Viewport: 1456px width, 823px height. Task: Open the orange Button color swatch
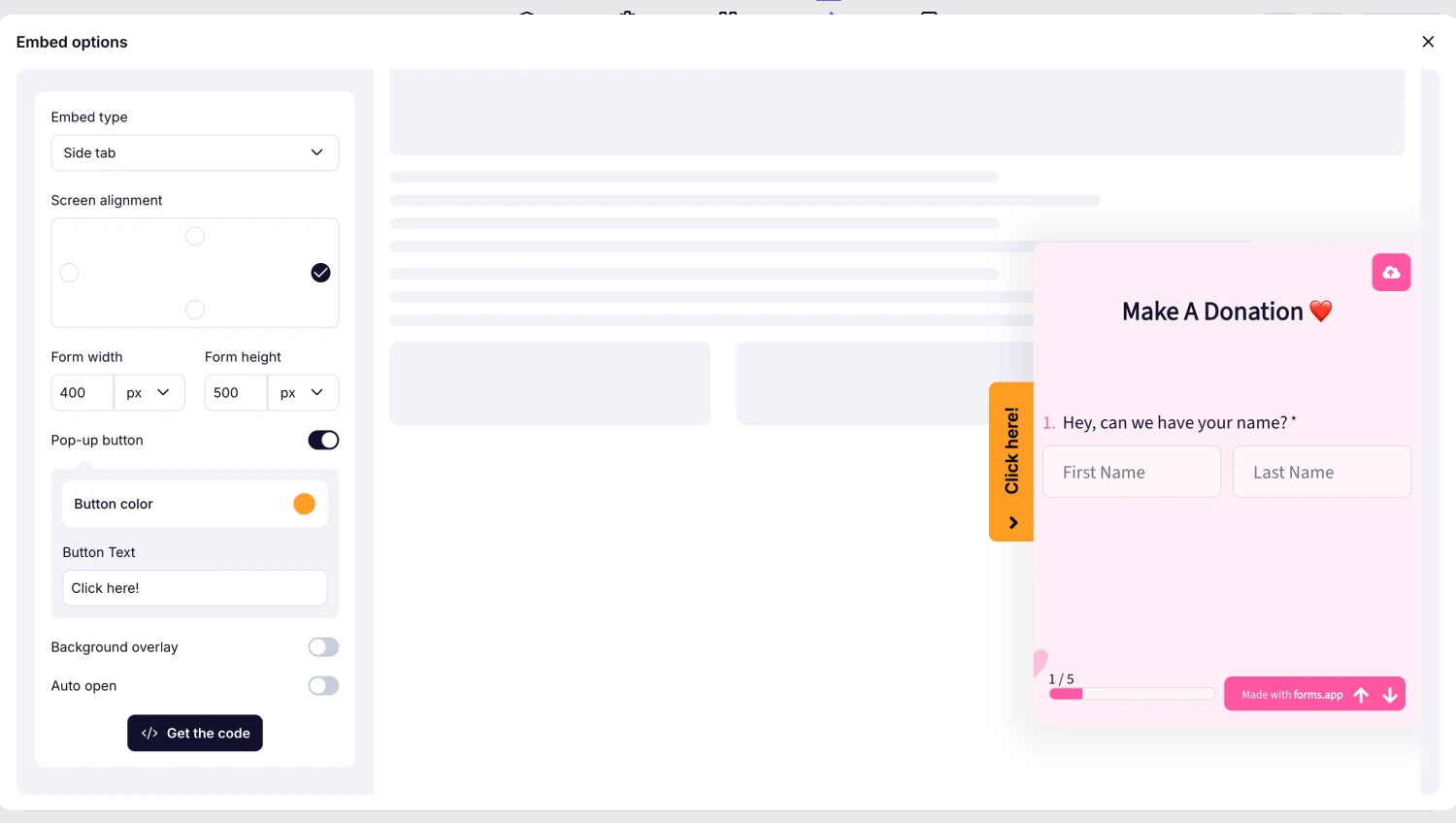click(x=304, y=505)
